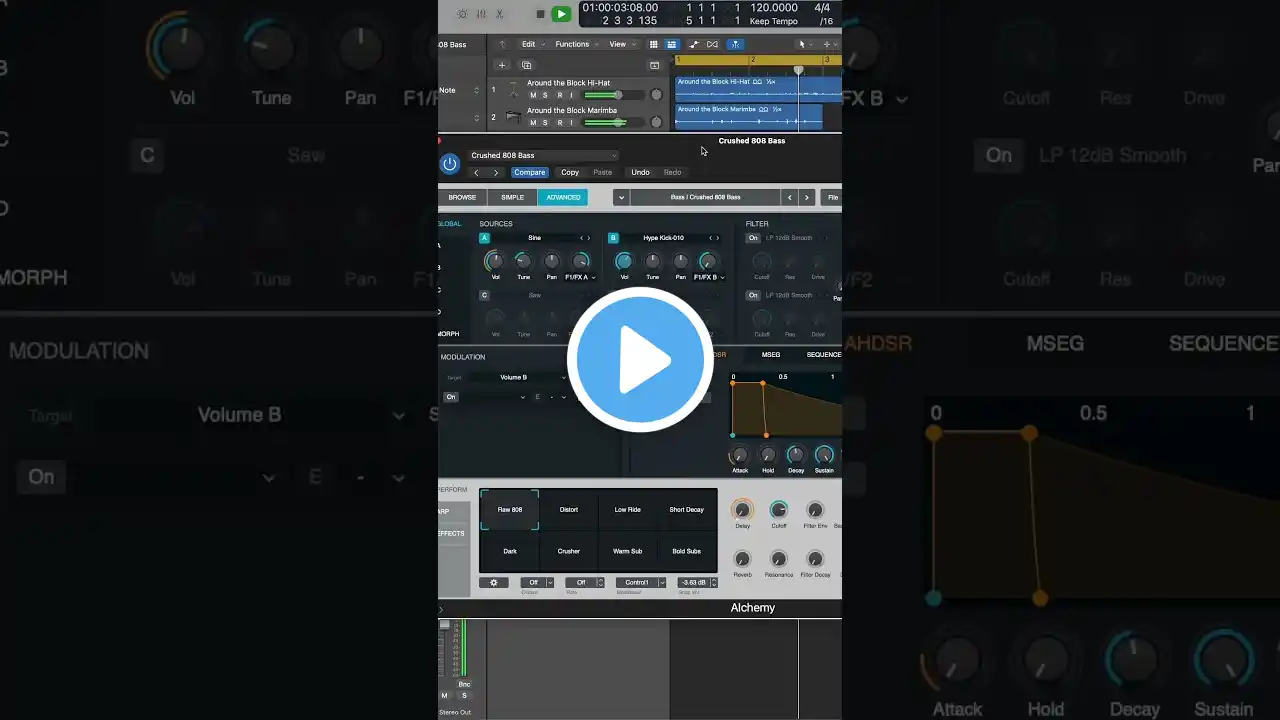Switch to the ADVANCED tab
1280x720 pixels.
coord(563,197)
